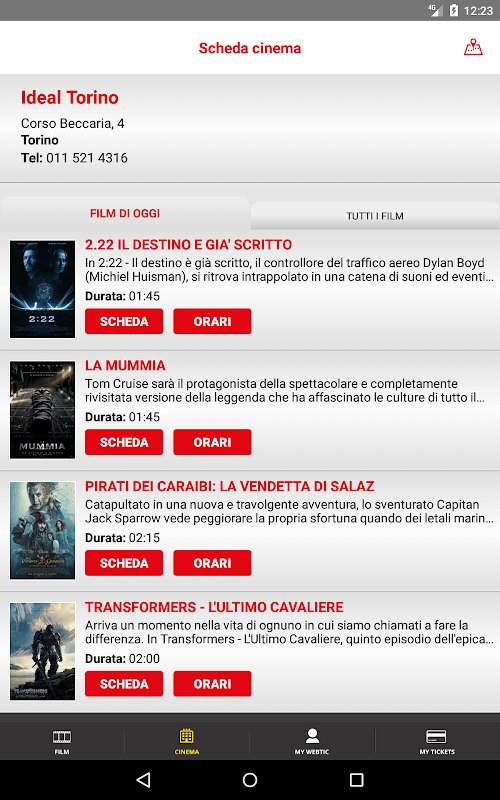
Task: Switch to the Tutti i Film tab
Action: pos(375,216)
